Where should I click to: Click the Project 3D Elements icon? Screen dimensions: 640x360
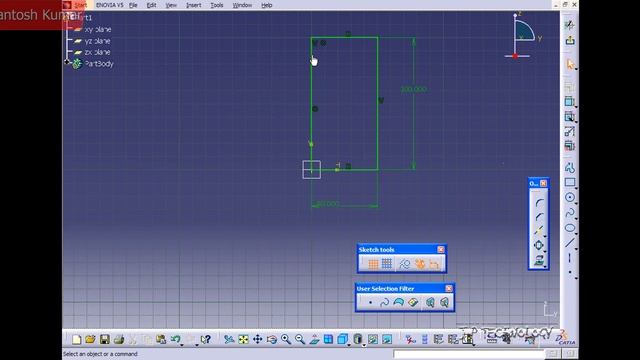tap(539, 260)
